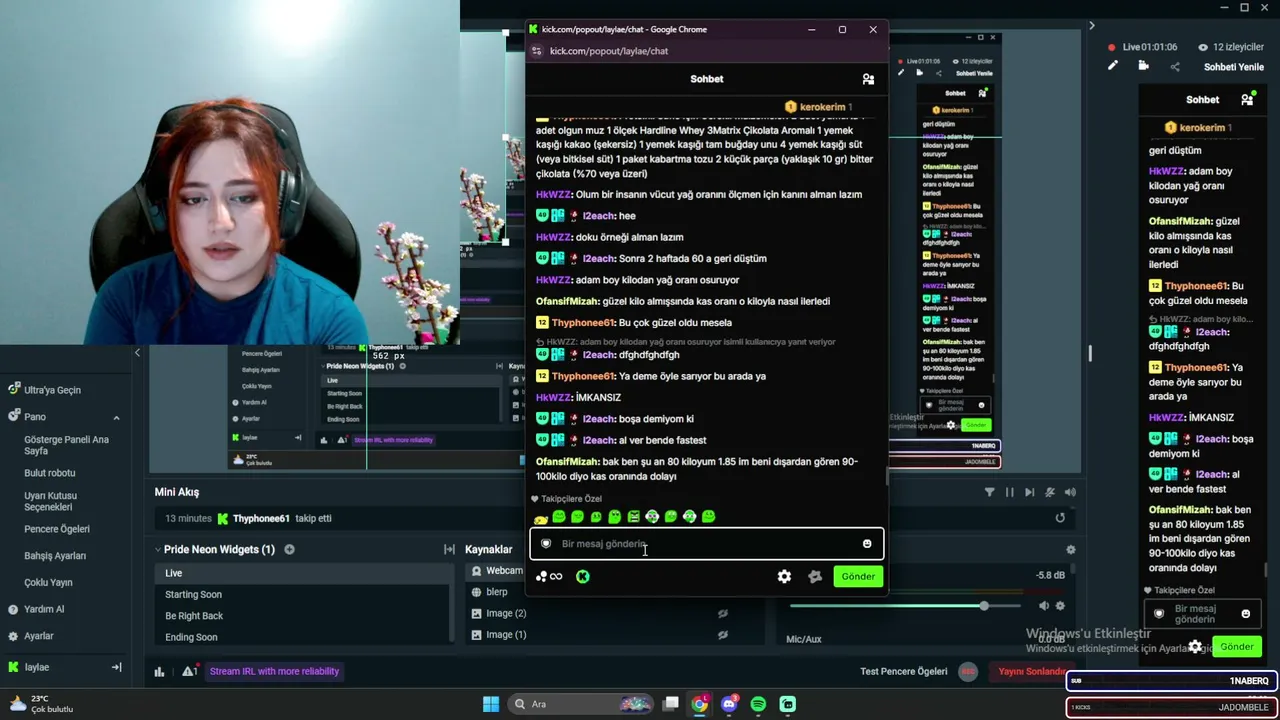
Task: Add a new scene with the plus icon
Action: (289, 549)
